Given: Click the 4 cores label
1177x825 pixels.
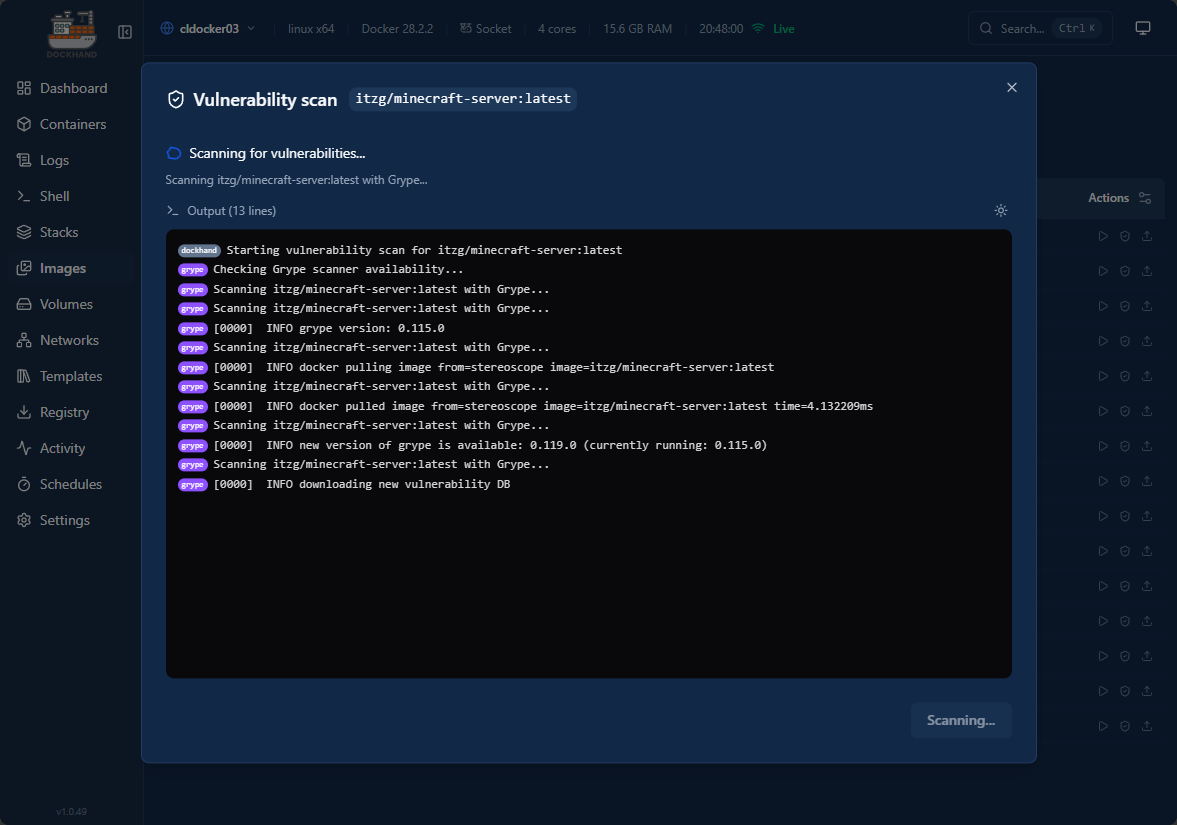Looking at the screenshot, I should click(557, 29).
